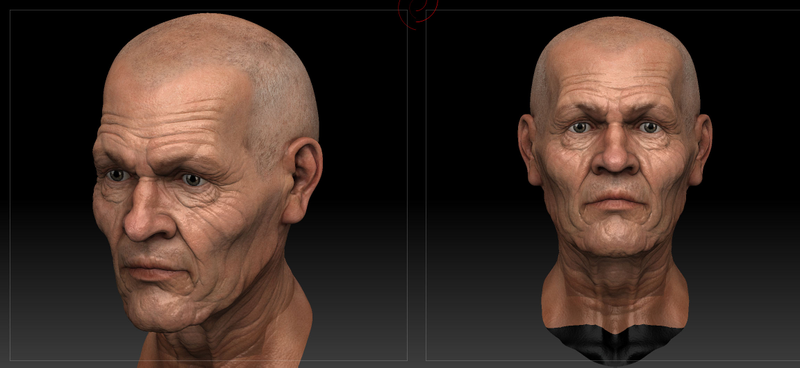Screen dimensions: 800x368
Task: Click the ear of the three-quarter view head
Action: click(x=304, y=181)
